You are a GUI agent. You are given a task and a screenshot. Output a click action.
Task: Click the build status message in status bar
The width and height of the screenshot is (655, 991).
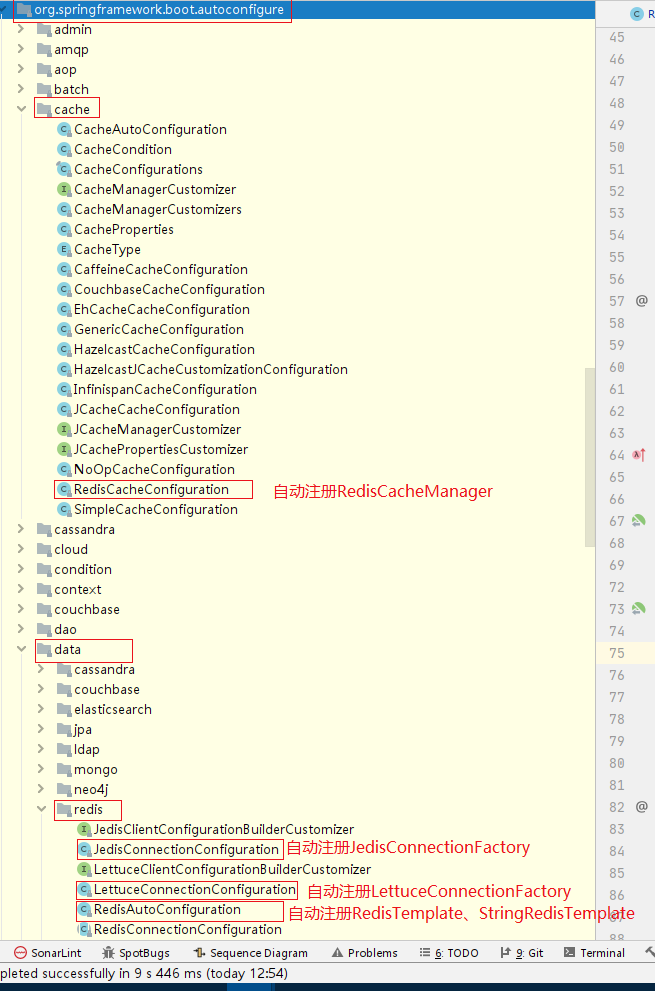pos(144,973)
